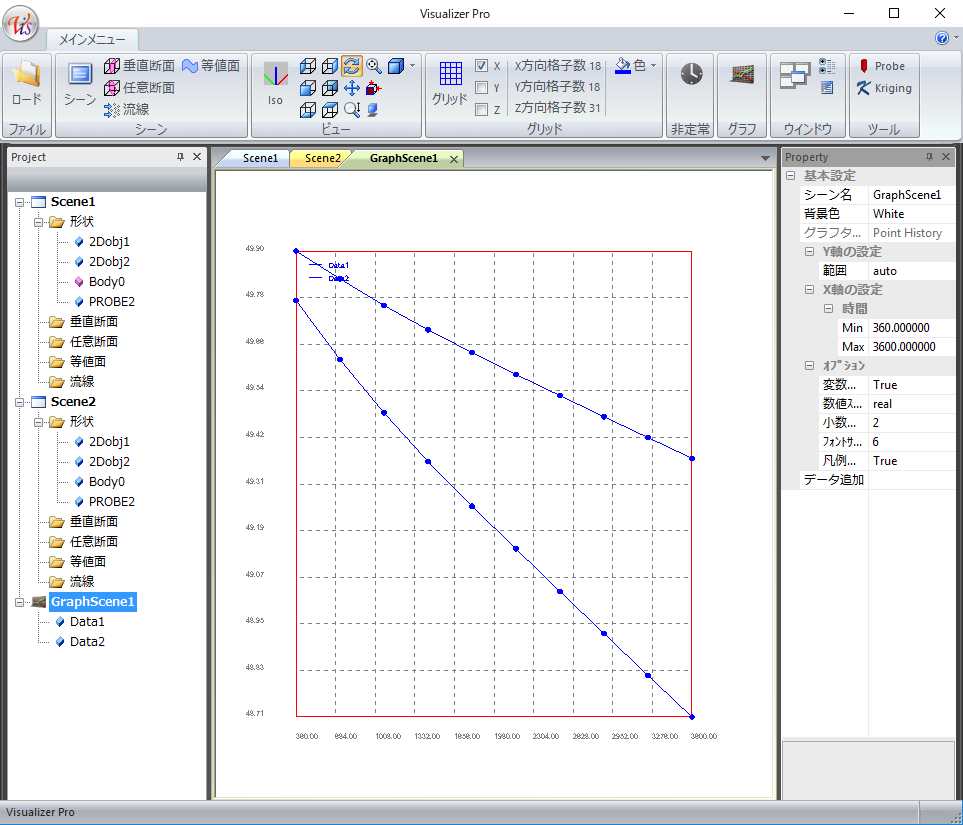The width and height of the screenshot is (963, 825).
Task: Select the Iso view axes icon
Action: click(275, 79)
